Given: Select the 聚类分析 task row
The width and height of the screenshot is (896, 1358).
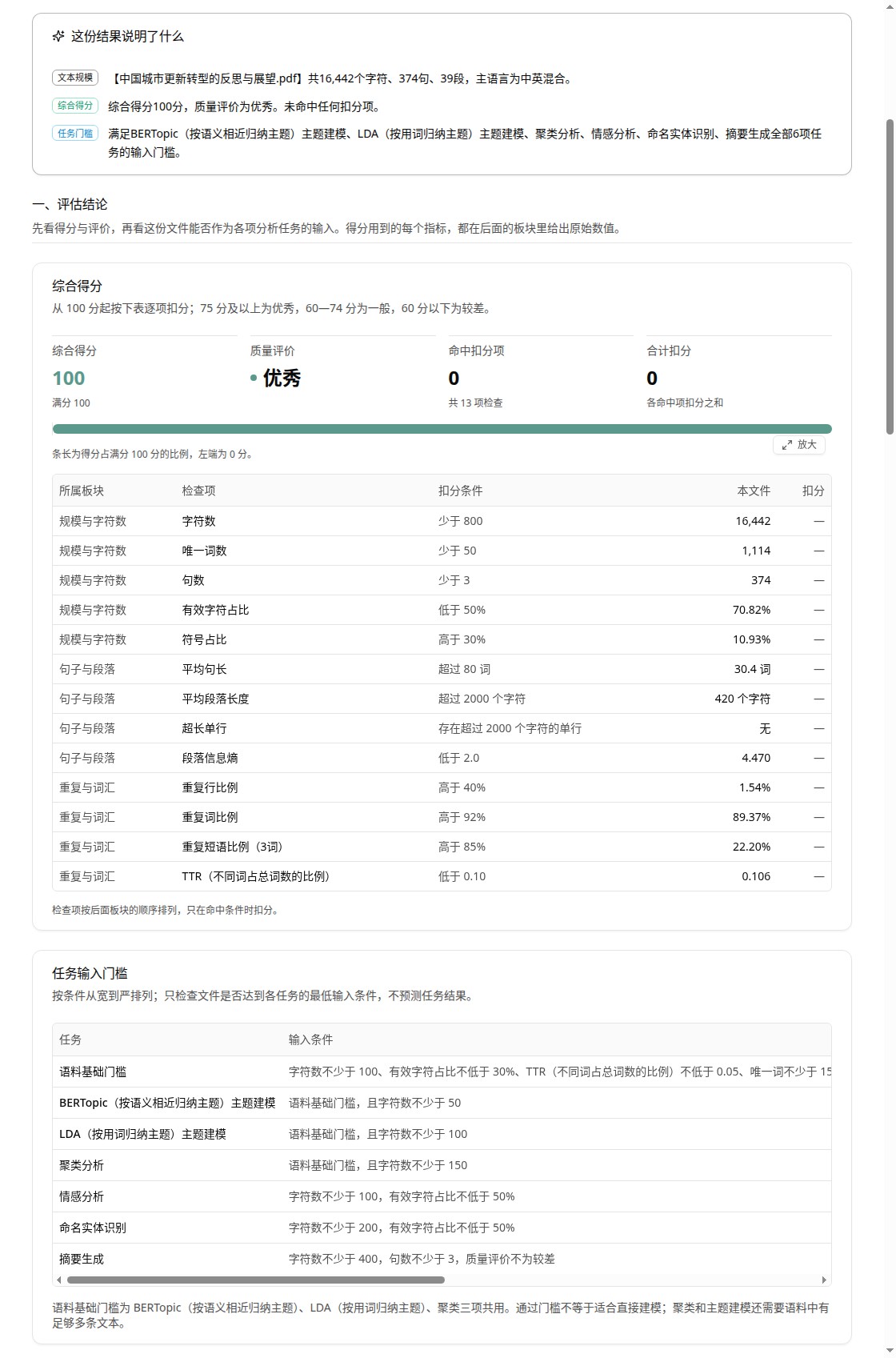Looking at the screenshot, I should click(x=442, y=1165).
